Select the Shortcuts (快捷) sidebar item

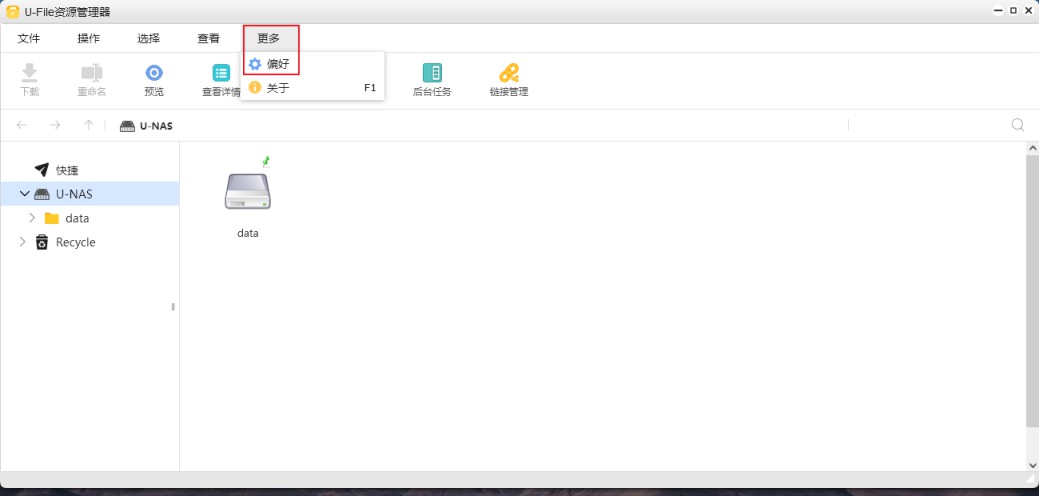(x=66, y=170)
